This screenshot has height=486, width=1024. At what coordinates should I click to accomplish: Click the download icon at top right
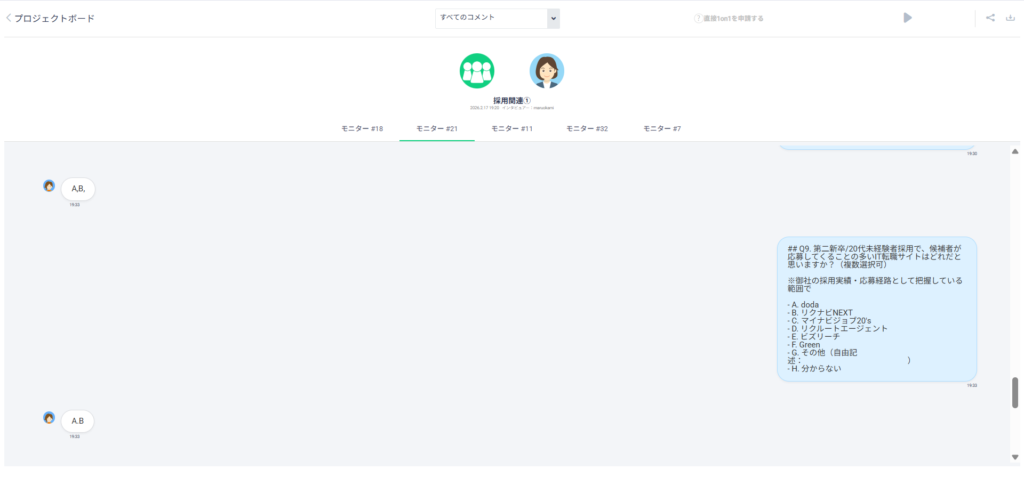[1010, 18]
